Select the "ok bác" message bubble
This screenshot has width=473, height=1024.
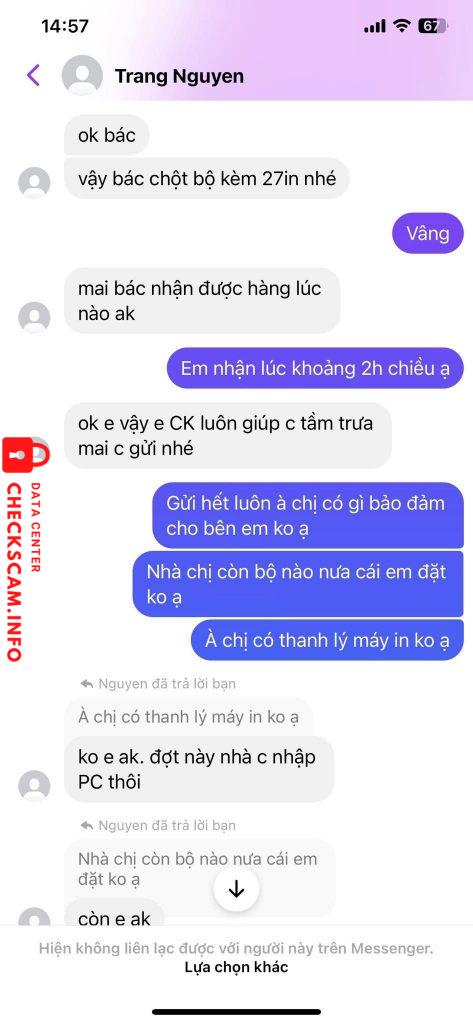point(107,135)
